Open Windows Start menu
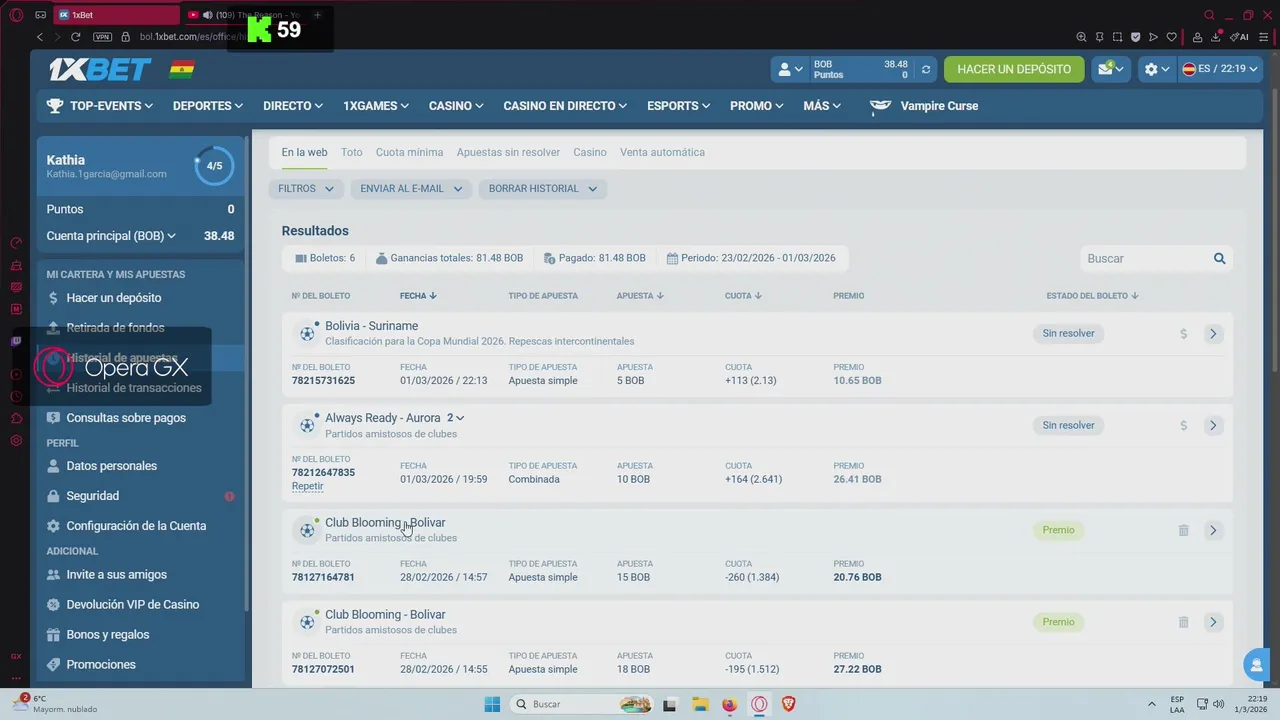The width and height of the screenshot is (1280, 720). point(492,704)
